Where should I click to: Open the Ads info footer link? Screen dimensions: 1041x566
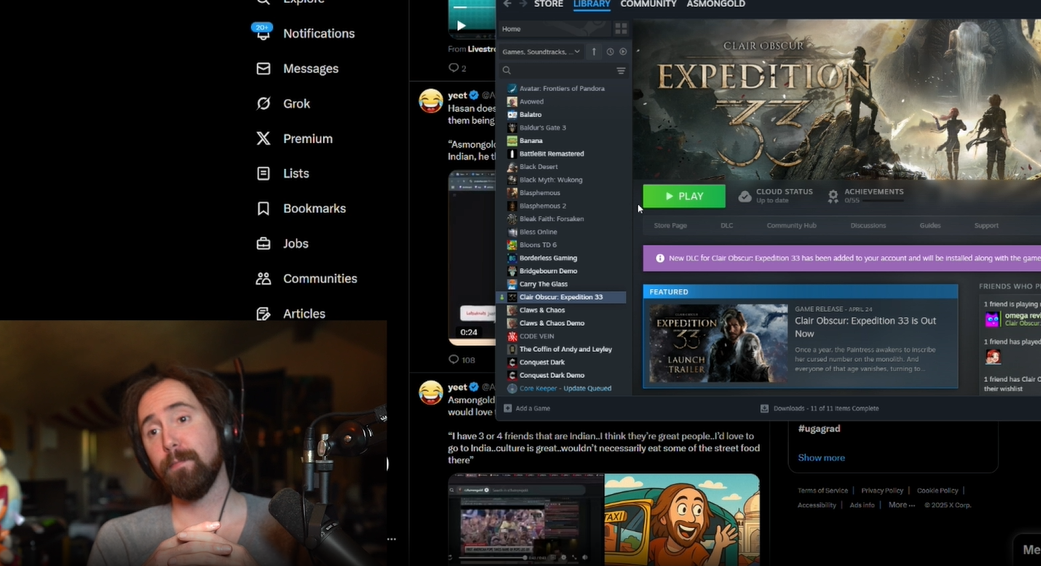[x=862, y=505]
